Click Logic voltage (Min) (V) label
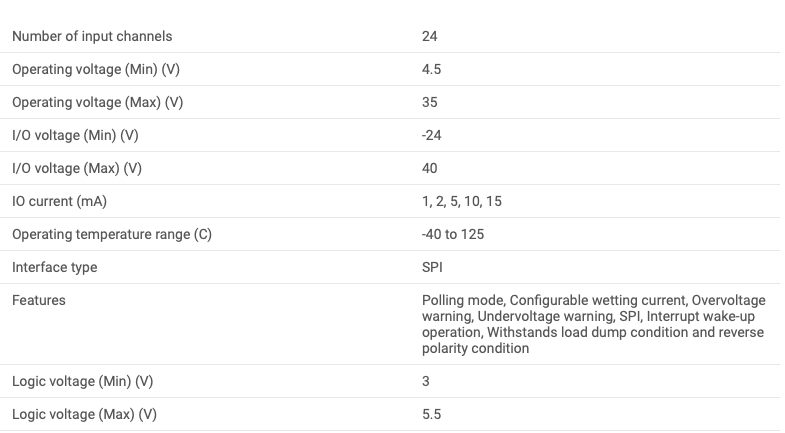This screenshot has width=785, height=433. 83,382
